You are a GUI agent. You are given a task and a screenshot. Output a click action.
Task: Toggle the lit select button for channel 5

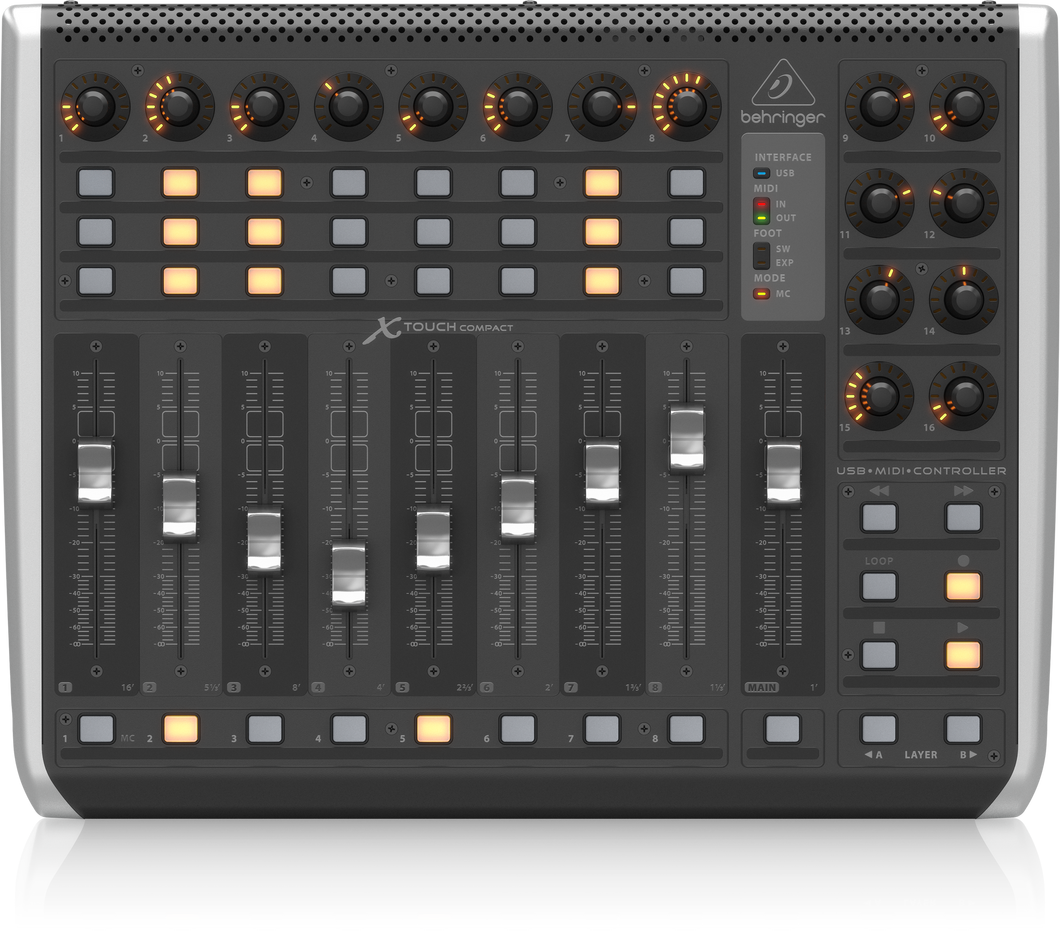pyautogui.click(x=433, y=729)
